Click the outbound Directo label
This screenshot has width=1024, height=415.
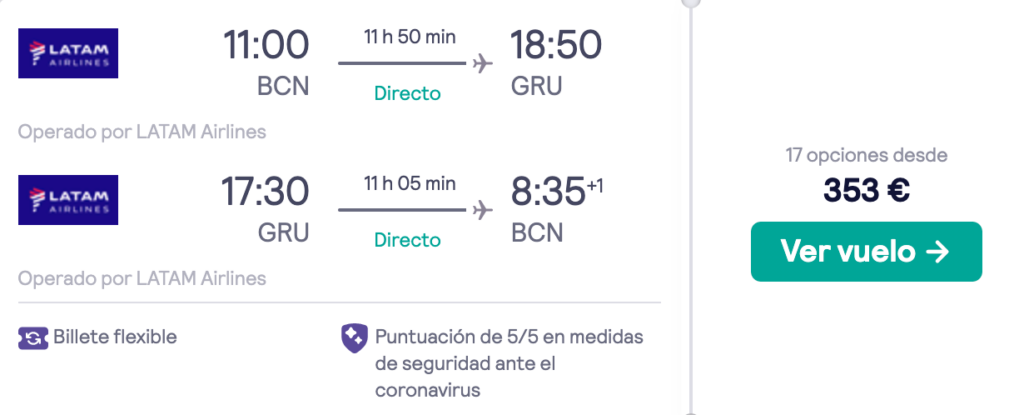pyautogui.click(x=408, y=93)
